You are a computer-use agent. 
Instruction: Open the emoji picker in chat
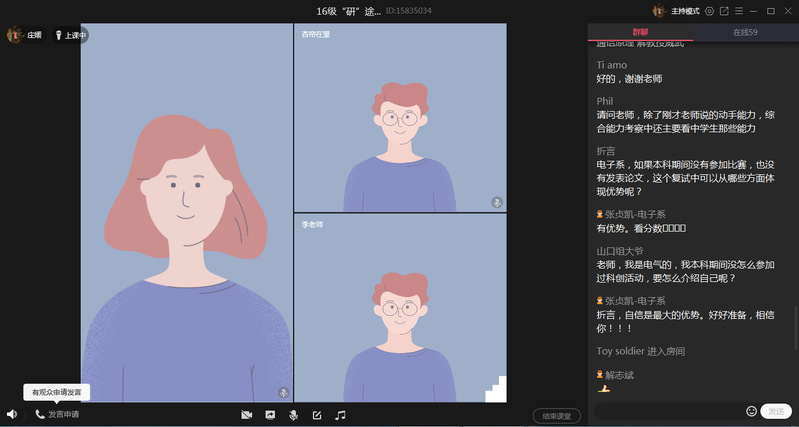point(751,411)
